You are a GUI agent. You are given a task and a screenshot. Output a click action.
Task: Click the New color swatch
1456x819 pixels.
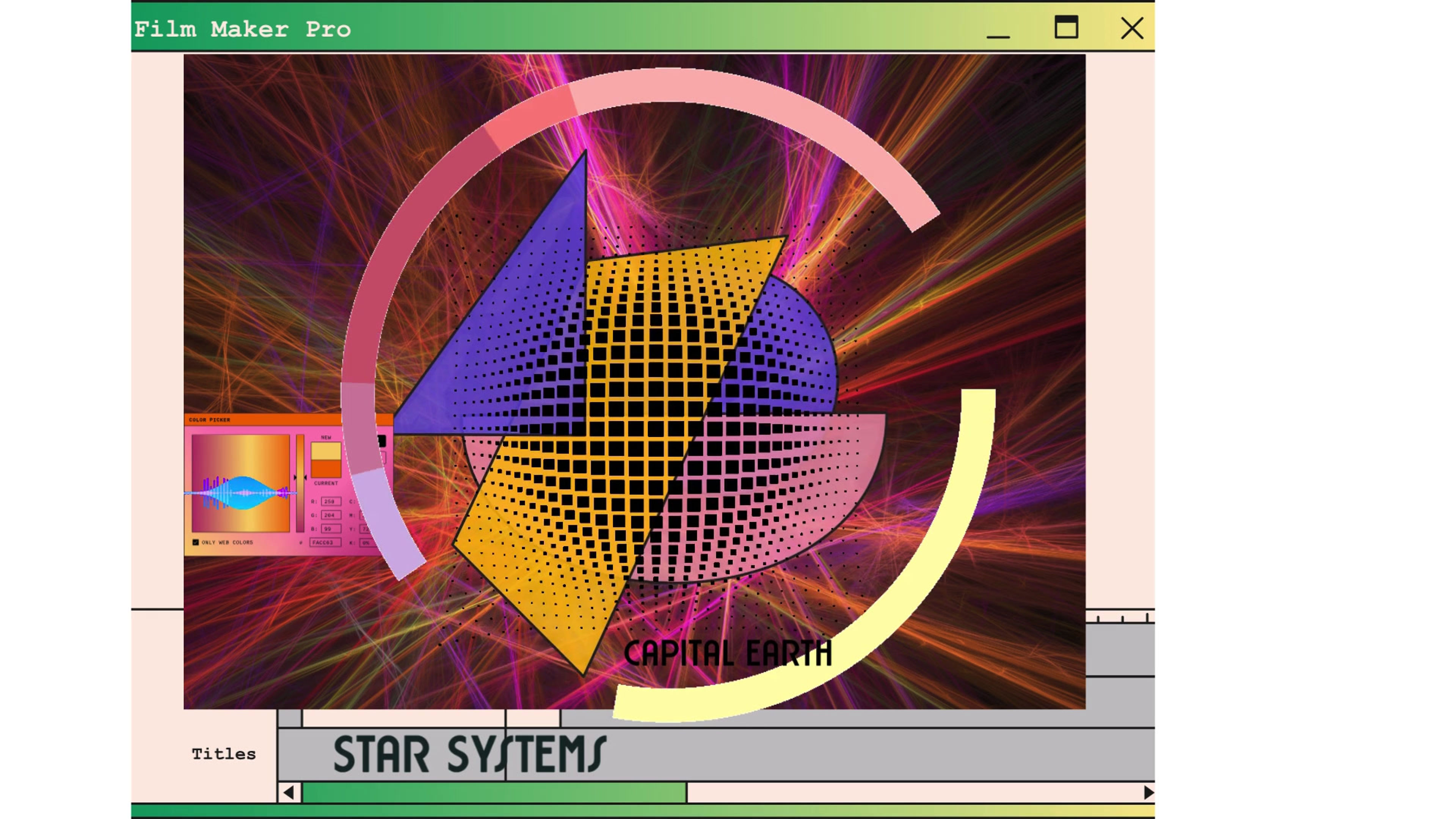pos(326,450)
